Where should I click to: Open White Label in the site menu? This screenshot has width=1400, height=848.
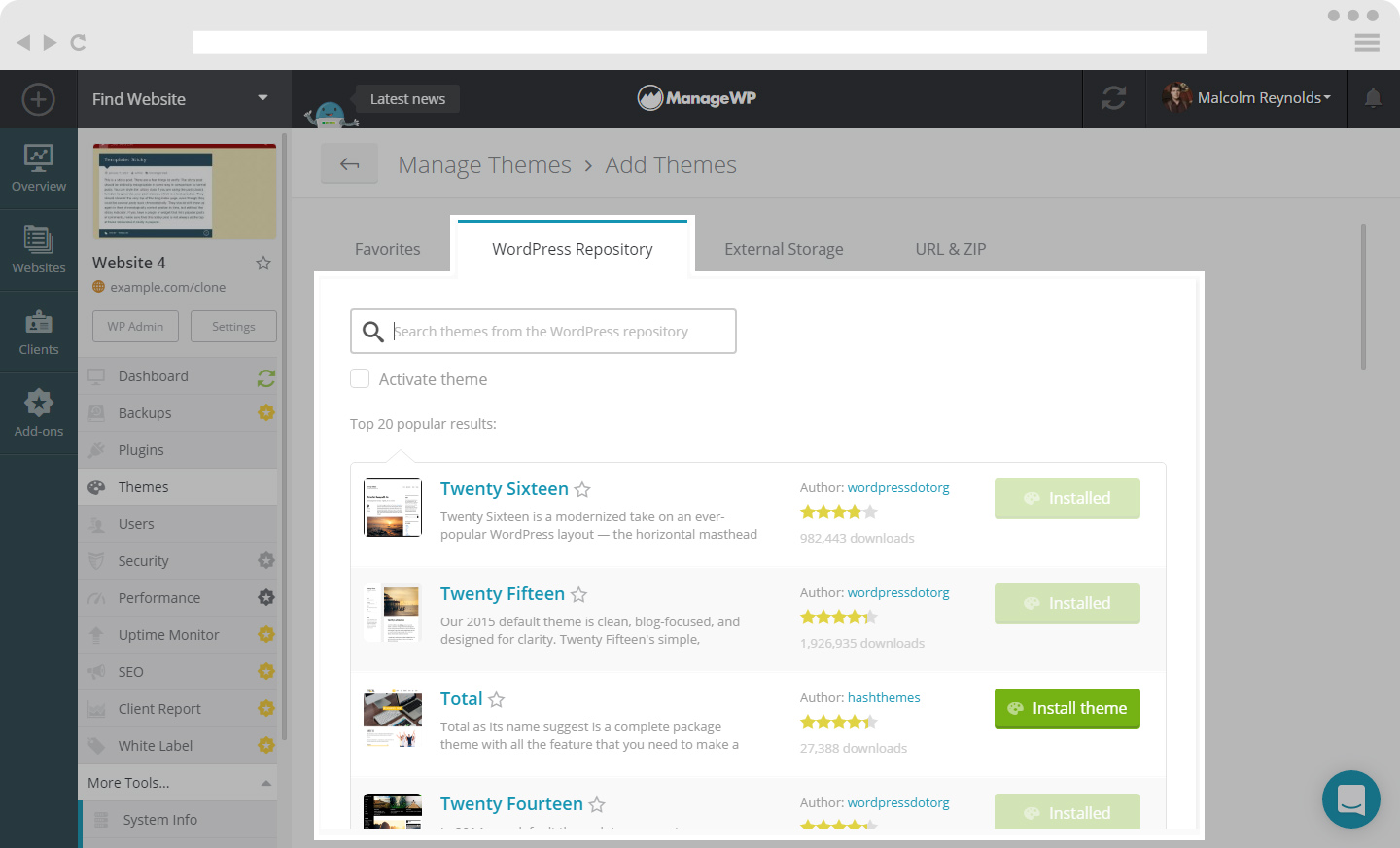click(178, 746)
